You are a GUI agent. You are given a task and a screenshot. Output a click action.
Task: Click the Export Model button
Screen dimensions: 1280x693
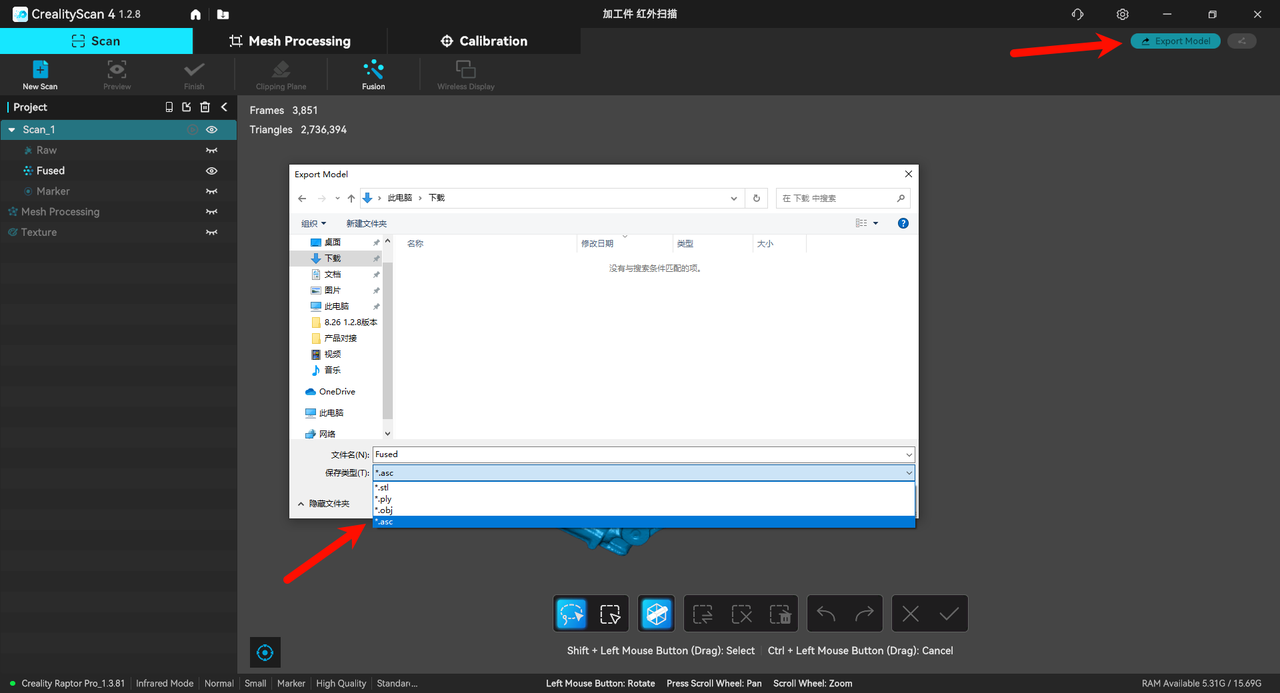point(1175,41)
